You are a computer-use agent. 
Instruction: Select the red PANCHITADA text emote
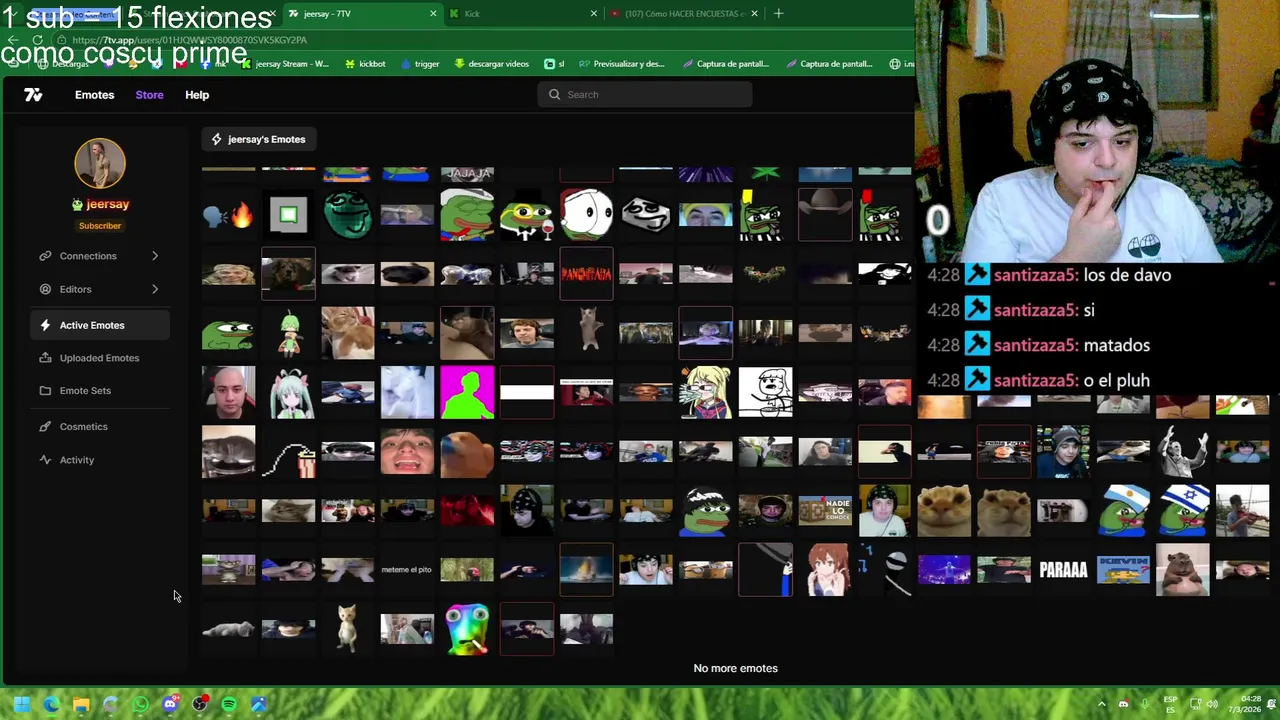point(586,273)
